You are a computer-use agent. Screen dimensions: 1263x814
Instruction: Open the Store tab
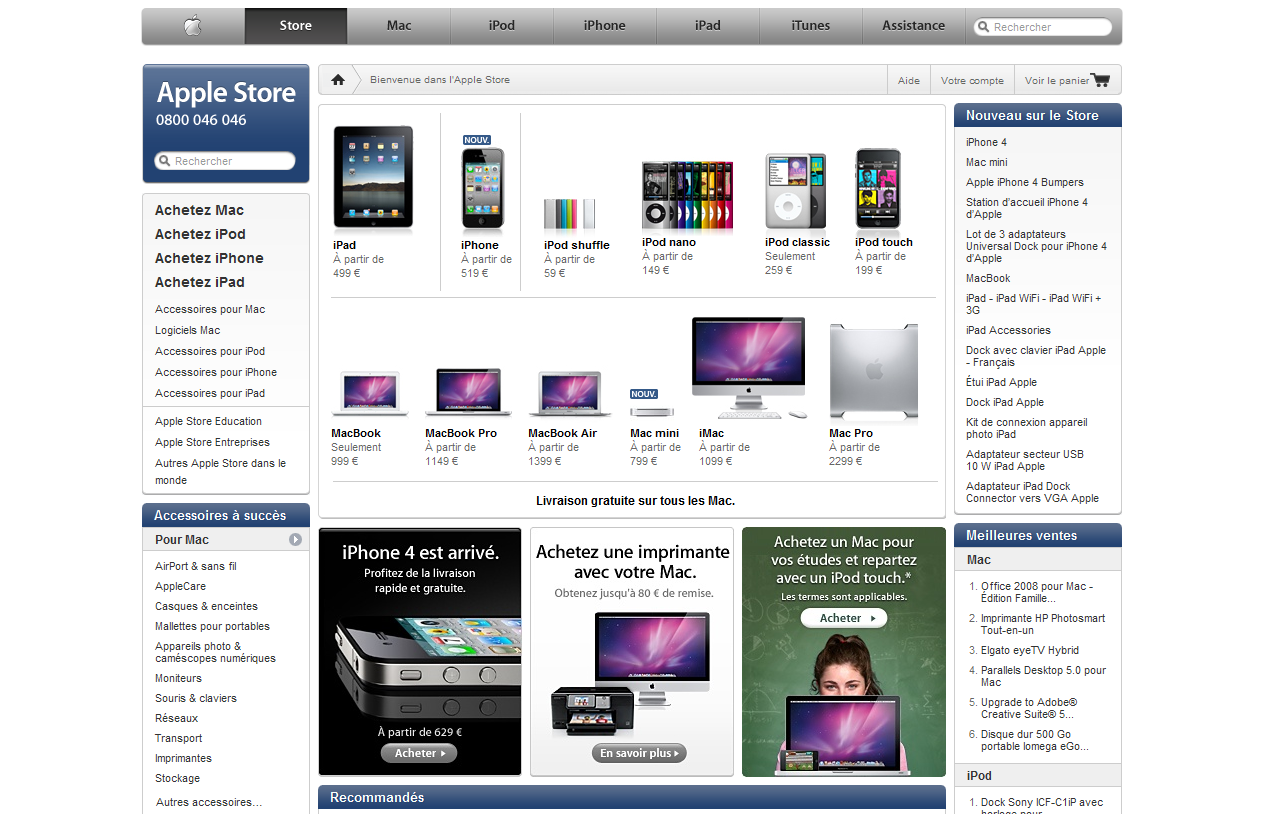click(296, 26)
